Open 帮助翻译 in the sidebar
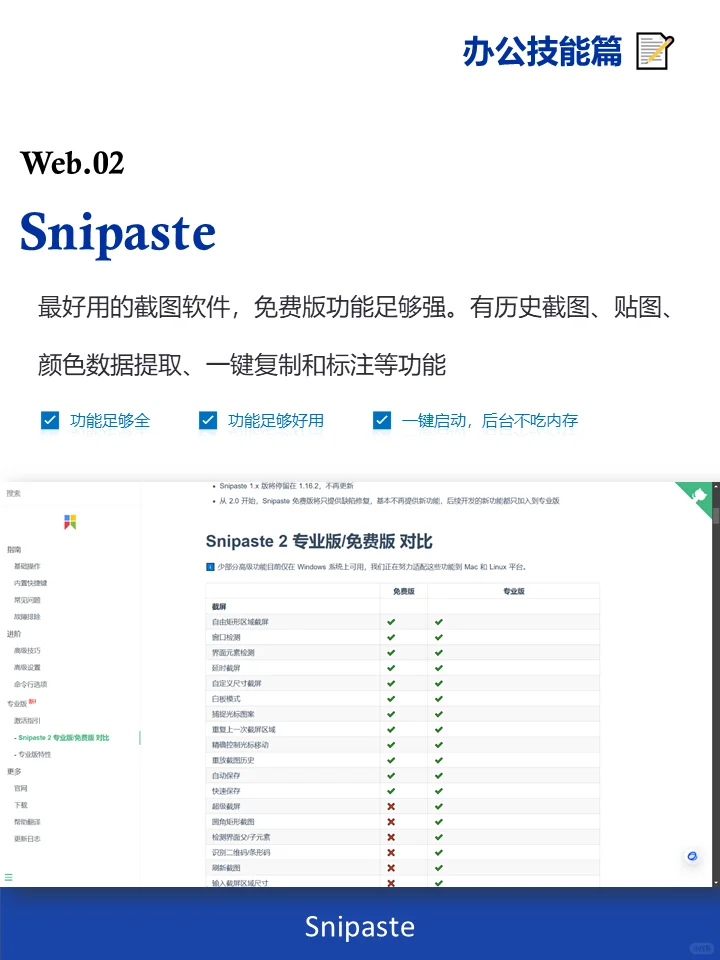The image size is (720, 960). click(28, 822)
